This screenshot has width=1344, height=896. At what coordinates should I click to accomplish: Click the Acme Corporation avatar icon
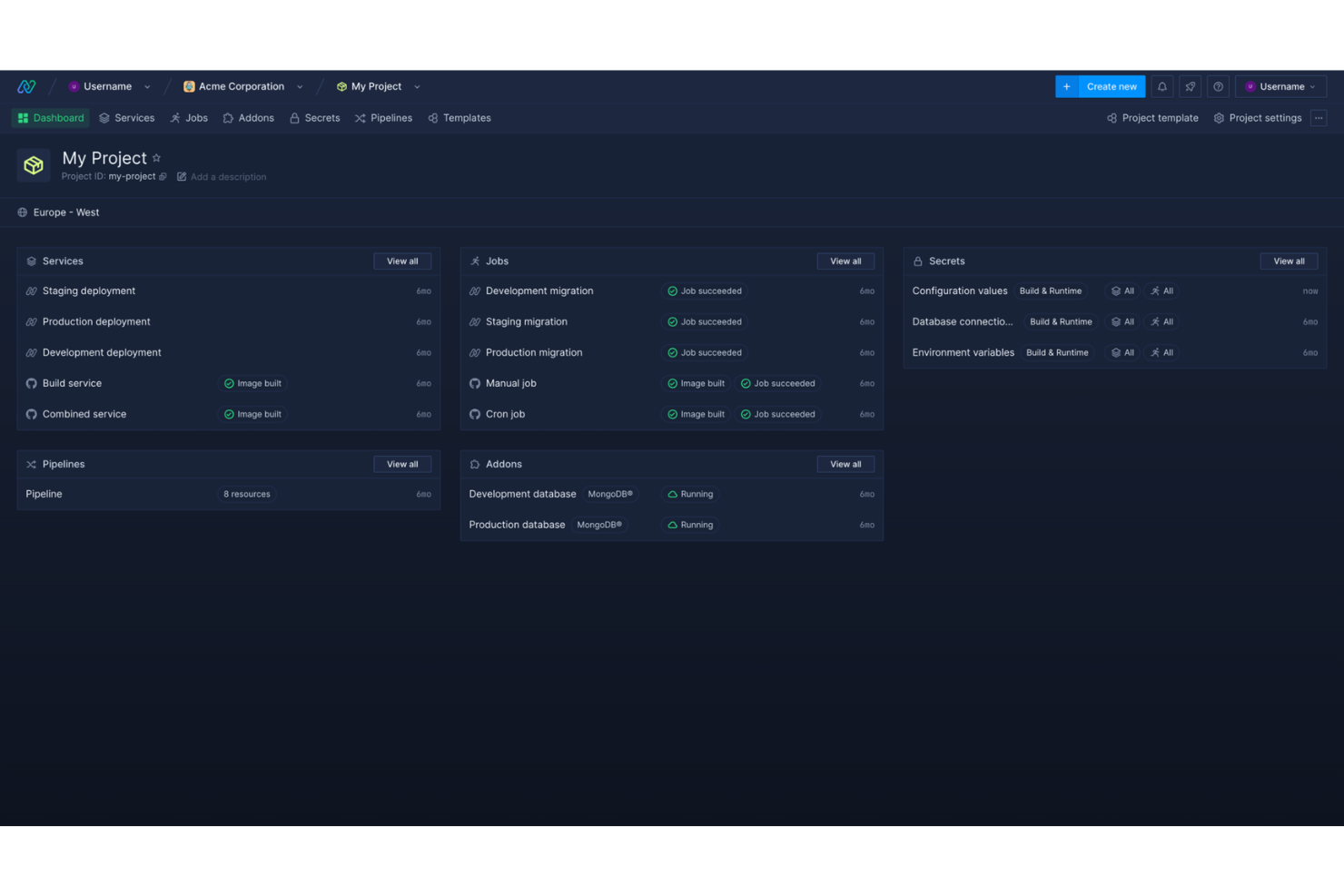click(x=189, y=86)
